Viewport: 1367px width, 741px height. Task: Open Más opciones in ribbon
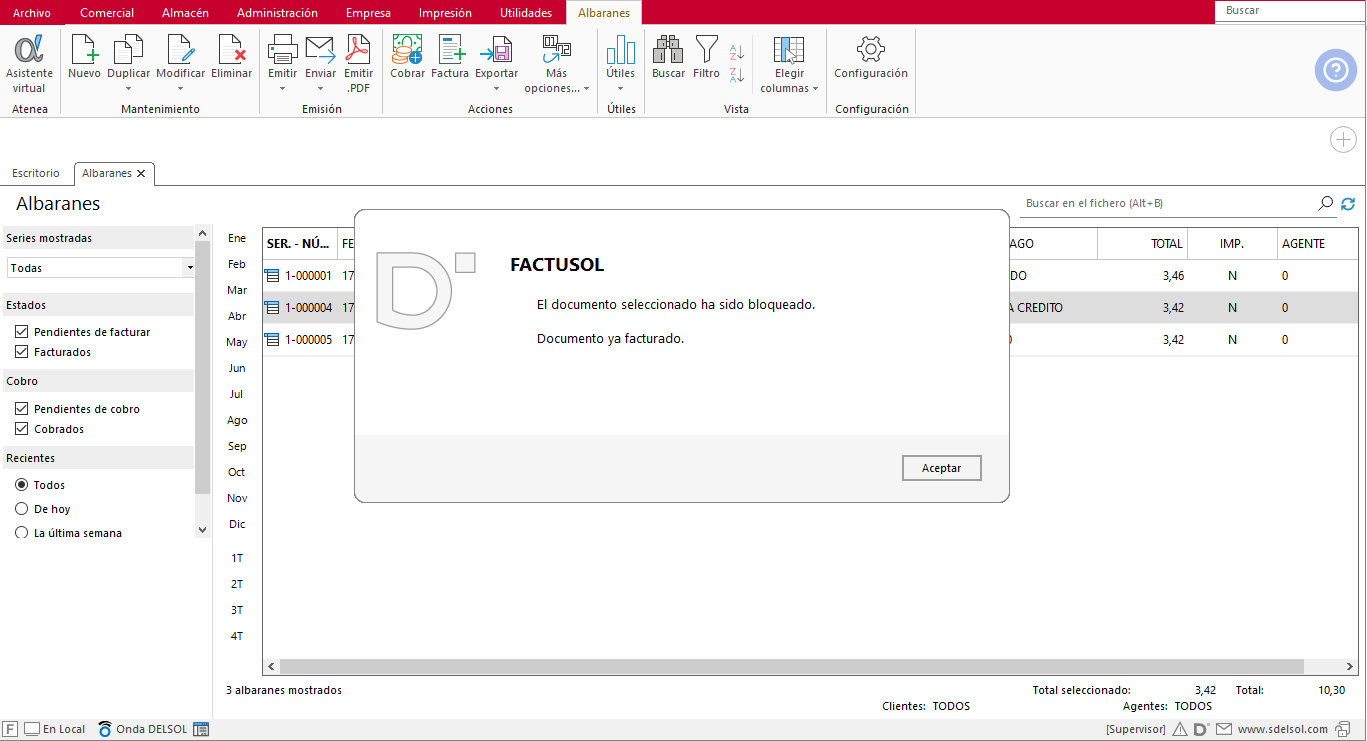coord(557,64)
